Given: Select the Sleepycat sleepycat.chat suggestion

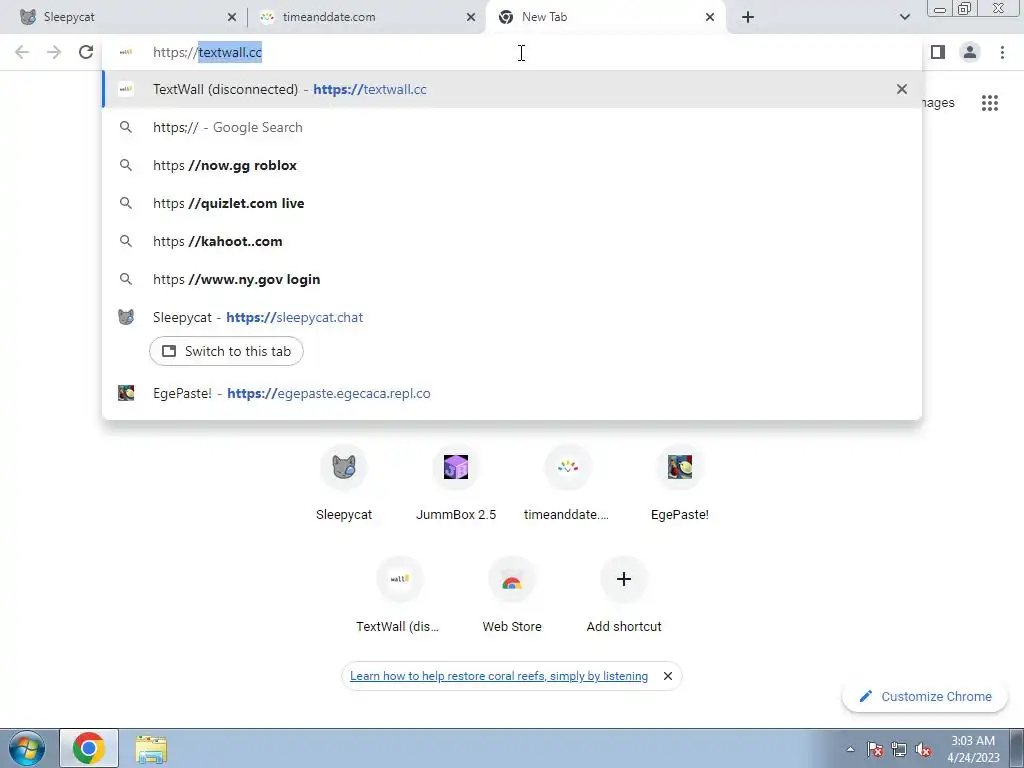Looking at the screenshot, I should (512, 317).
